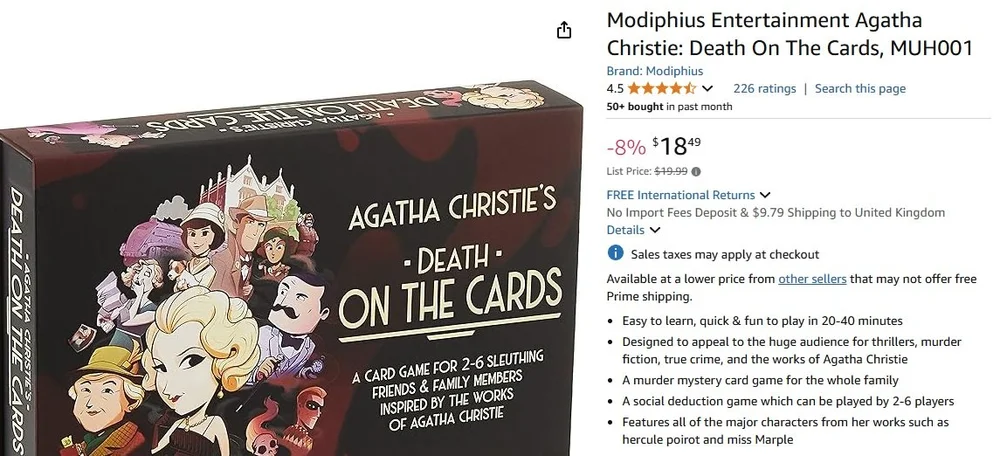Click the share icon above product image
The width and height of the screenshot is (1000, 456).
pos(564,30)
